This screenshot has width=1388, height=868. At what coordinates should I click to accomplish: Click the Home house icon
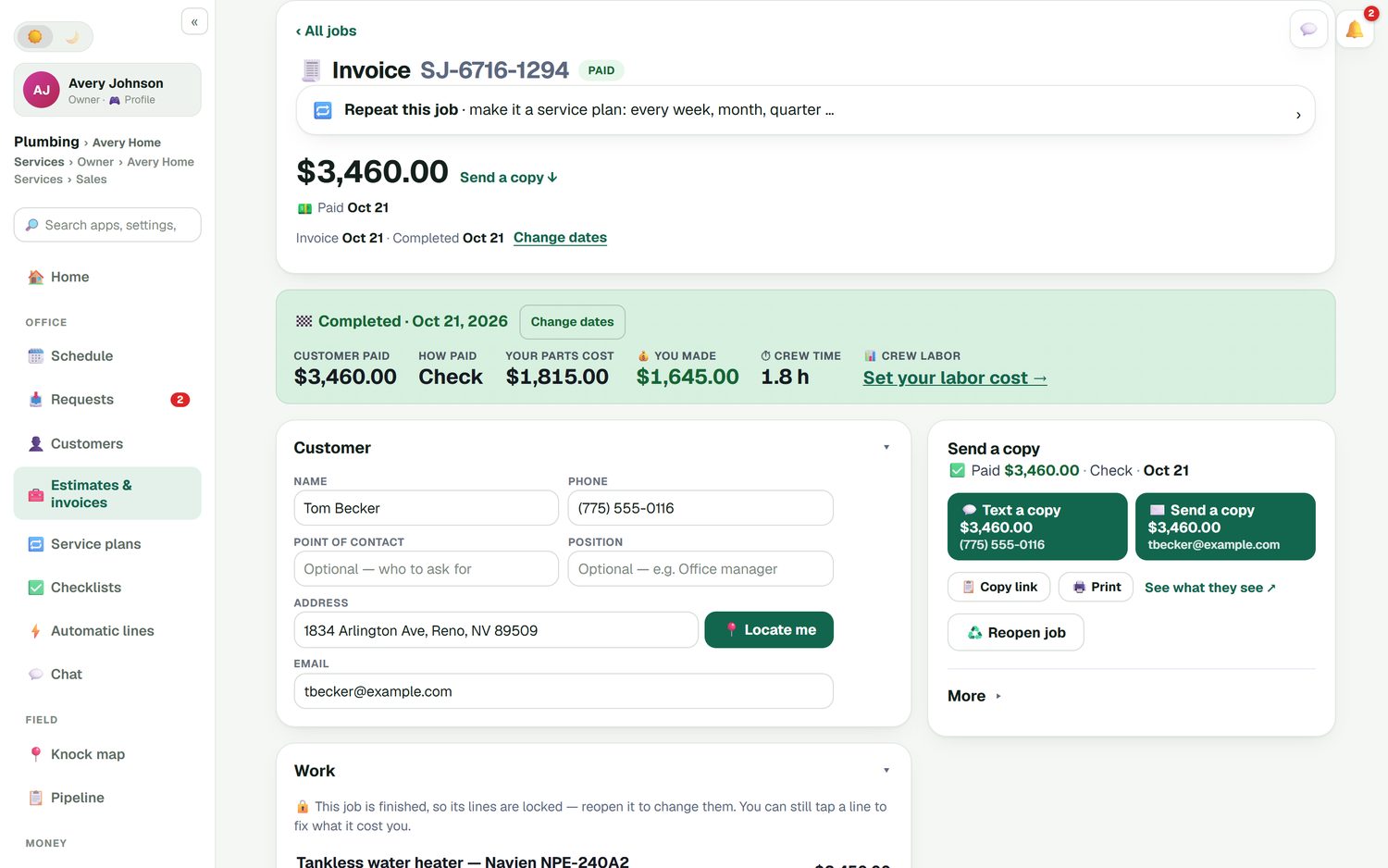(x=36, y=277)
